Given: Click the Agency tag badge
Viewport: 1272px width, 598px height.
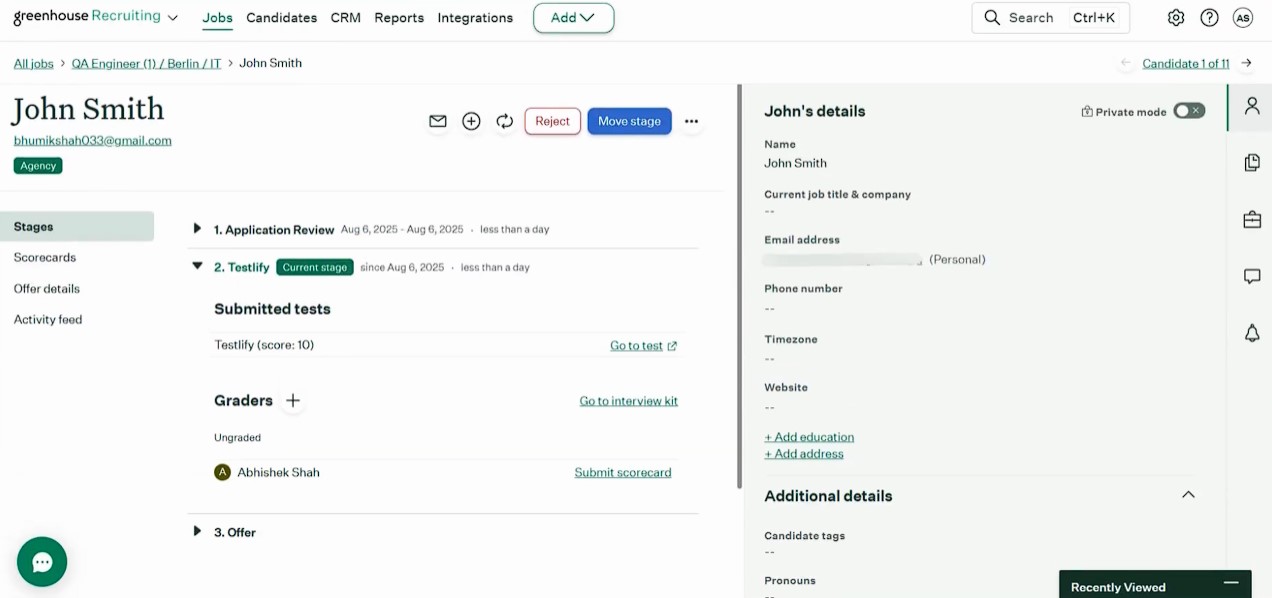Looking at the screenshot, I should click(x=38, y=166).
